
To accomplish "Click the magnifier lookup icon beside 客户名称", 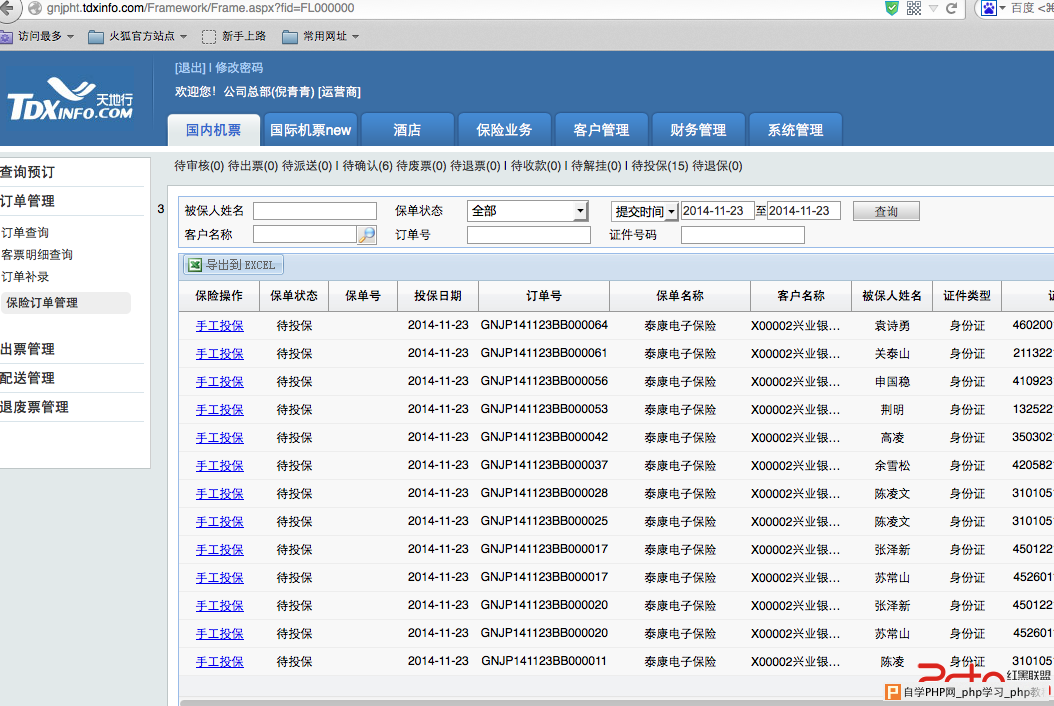I will tap(367, 235).
